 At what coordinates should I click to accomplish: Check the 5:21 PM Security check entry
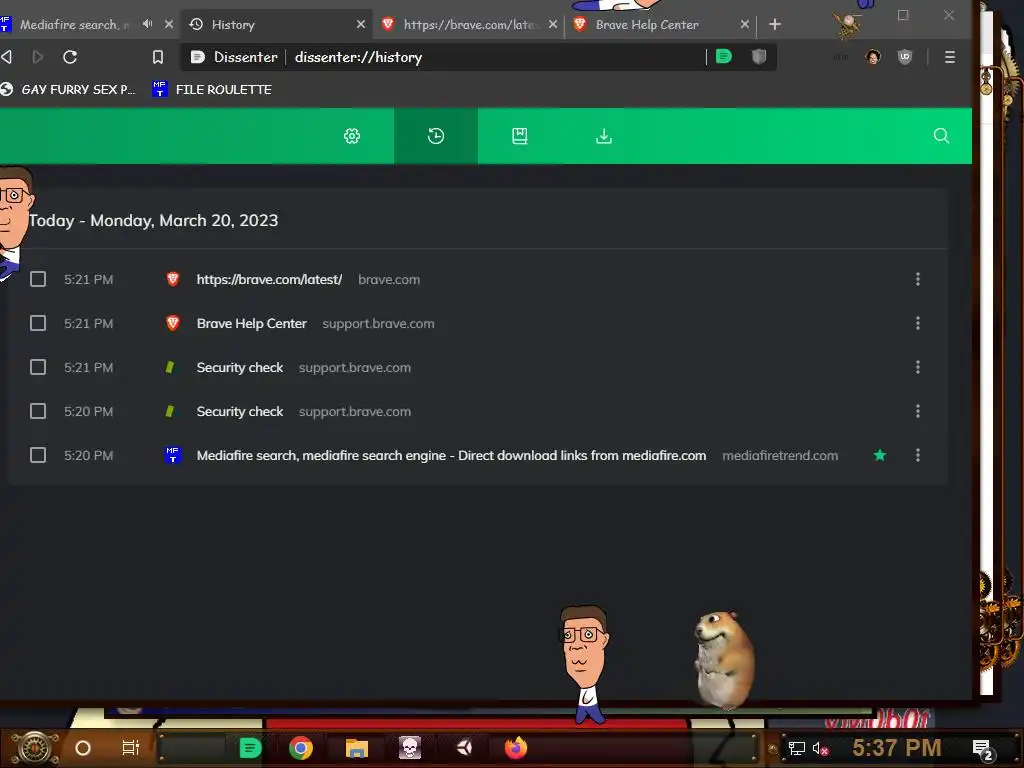pos(38,367)
